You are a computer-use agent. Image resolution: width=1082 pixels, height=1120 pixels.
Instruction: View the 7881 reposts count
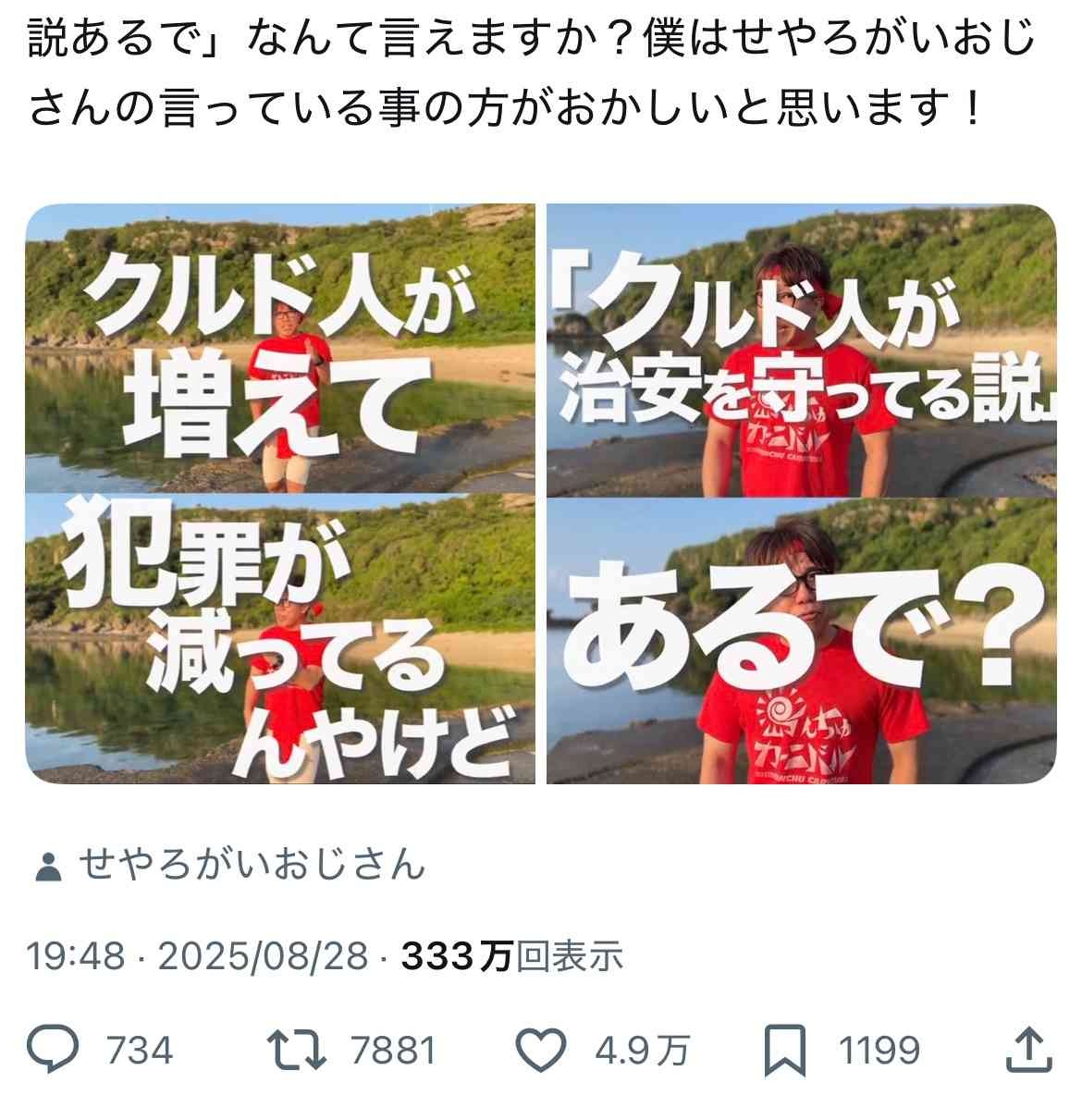393,1051
